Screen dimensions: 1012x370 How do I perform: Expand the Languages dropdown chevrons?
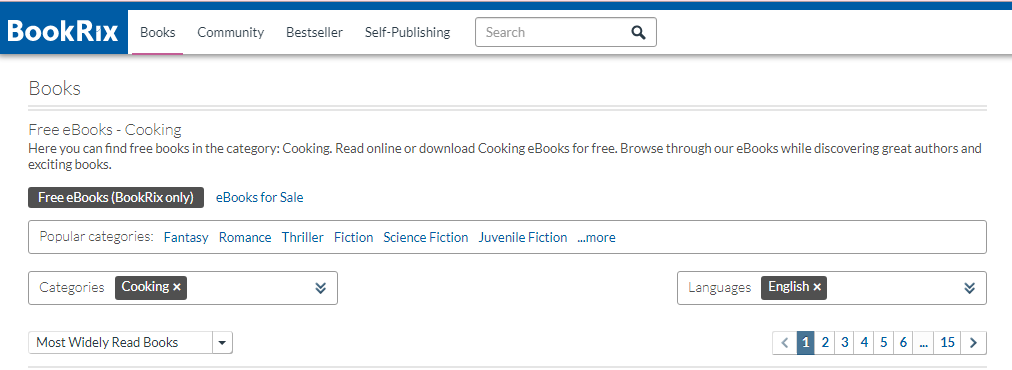969,288
